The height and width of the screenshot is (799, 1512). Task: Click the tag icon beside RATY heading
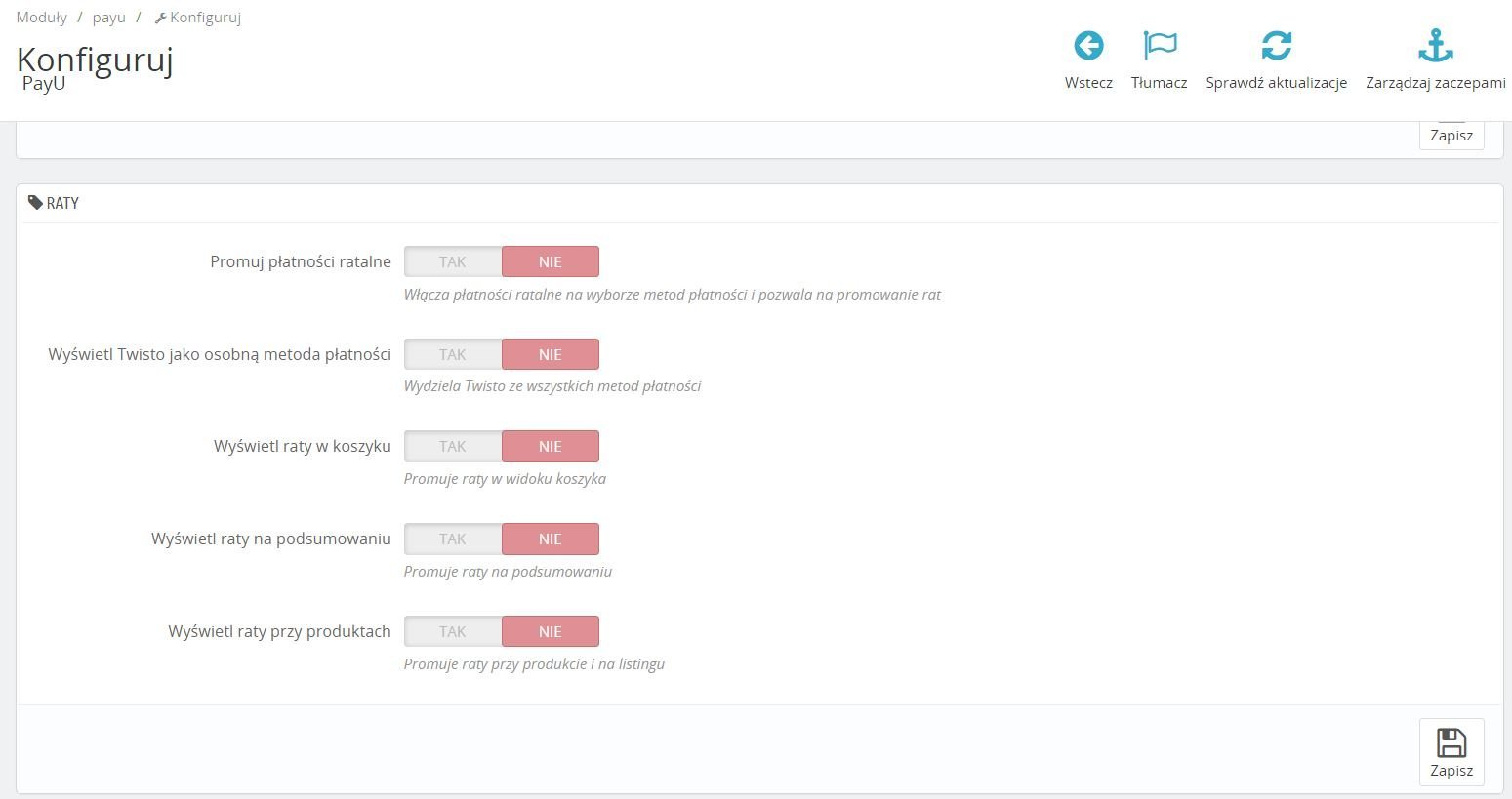tap(35, 203)
